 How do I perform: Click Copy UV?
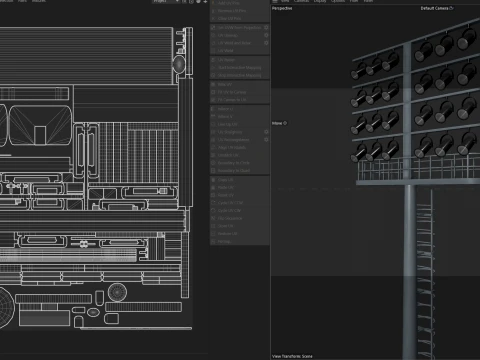(239, 180)
